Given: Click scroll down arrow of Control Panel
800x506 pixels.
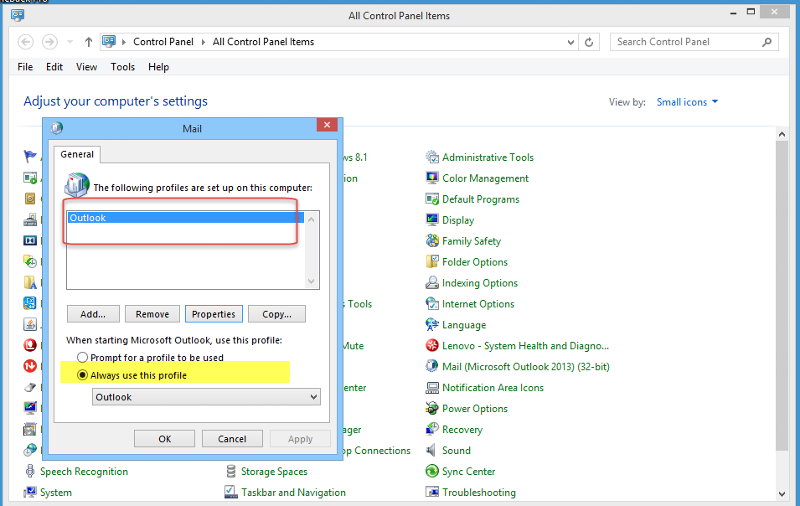Looking at the screenshot, I should click(782, 494).
